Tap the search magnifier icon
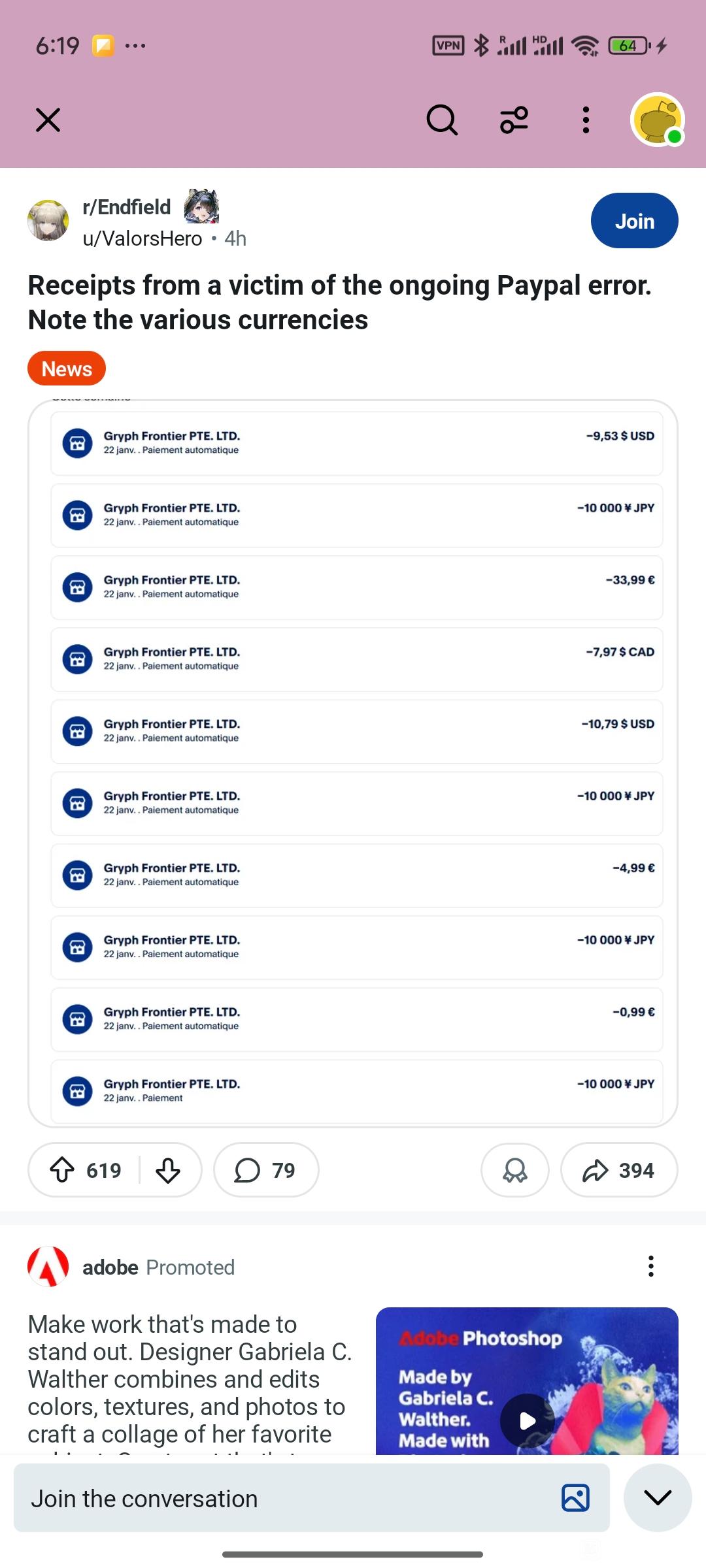This screenshot has width=706, height=1568. (442, 120)
